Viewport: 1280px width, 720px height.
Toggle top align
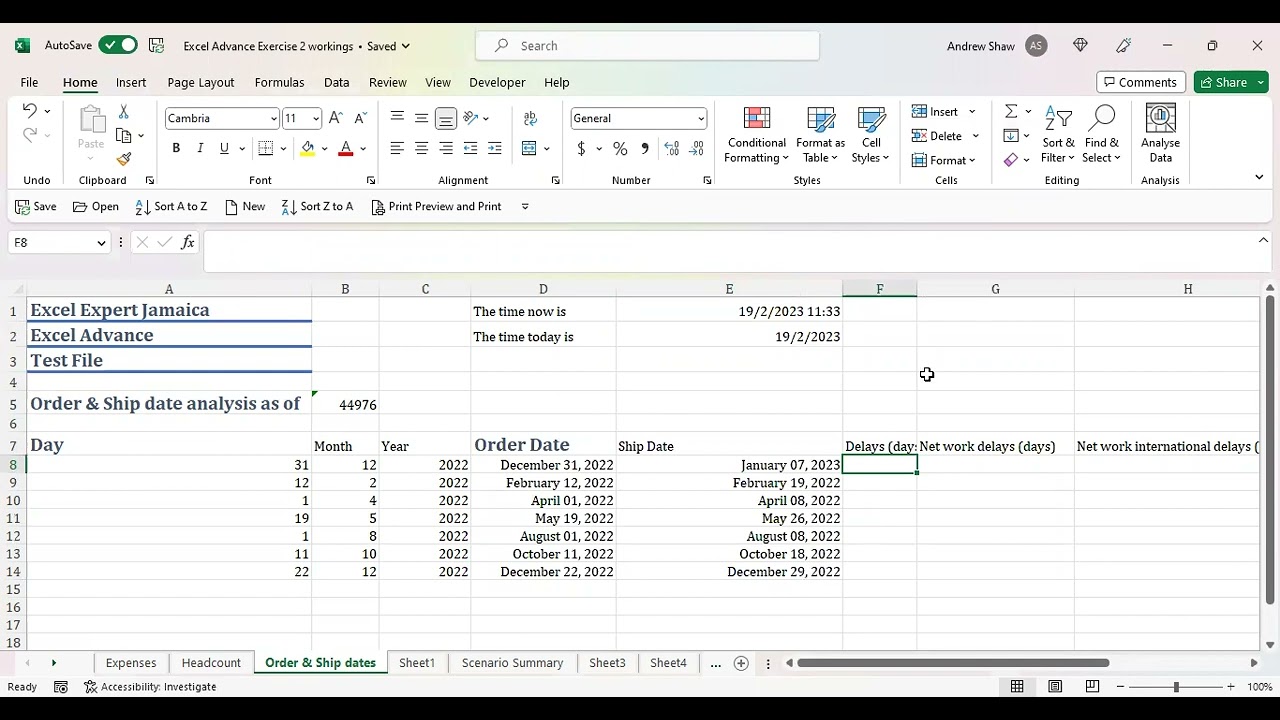[x=397, y=118]
